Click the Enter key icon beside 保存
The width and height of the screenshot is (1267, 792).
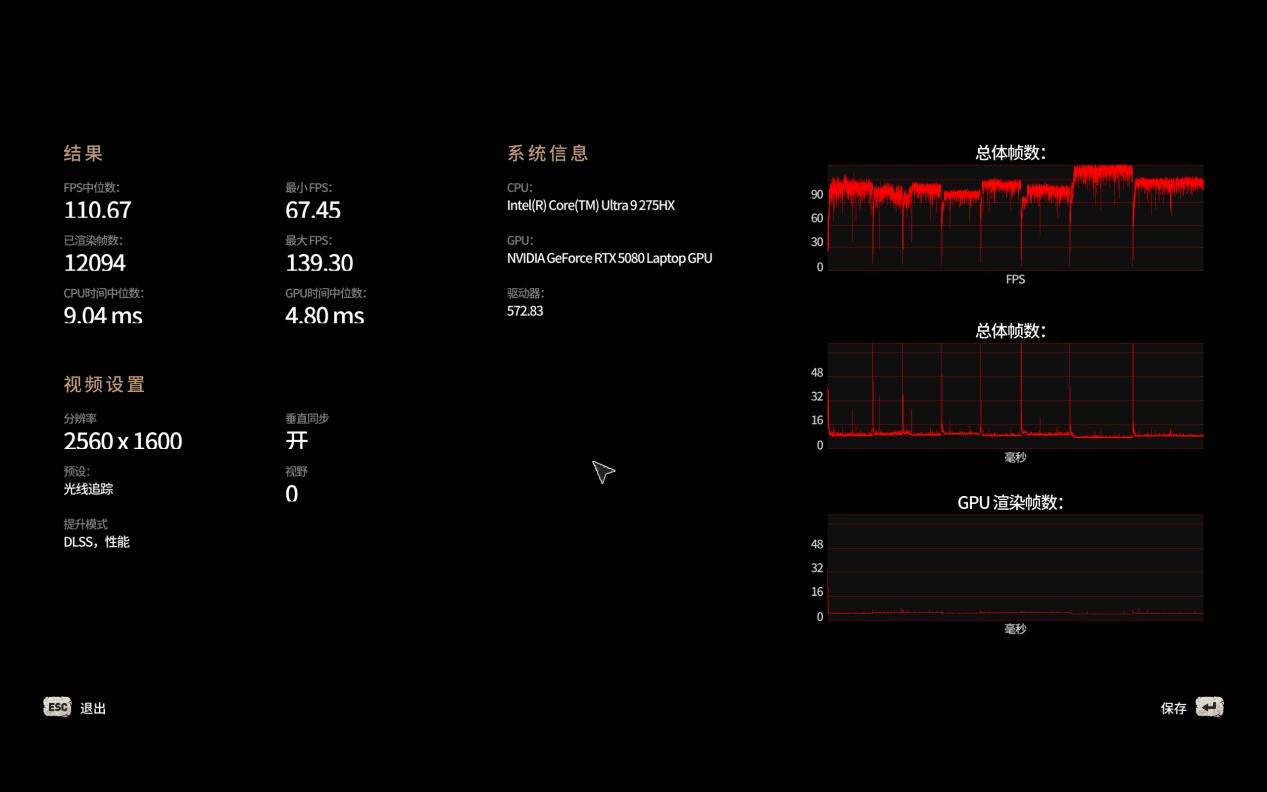(x=1209, y=707)
